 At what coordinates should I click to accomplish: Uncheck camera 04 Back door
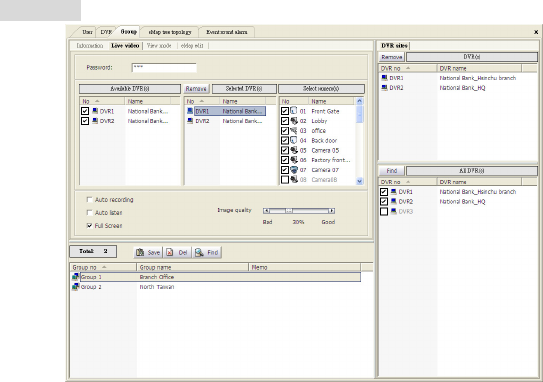coord(285,140)
